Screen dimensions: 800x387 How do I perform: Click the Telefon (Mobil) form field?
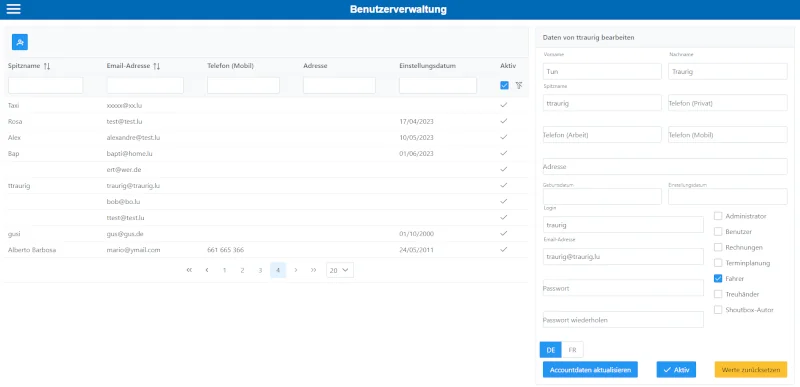coord(728,135)
